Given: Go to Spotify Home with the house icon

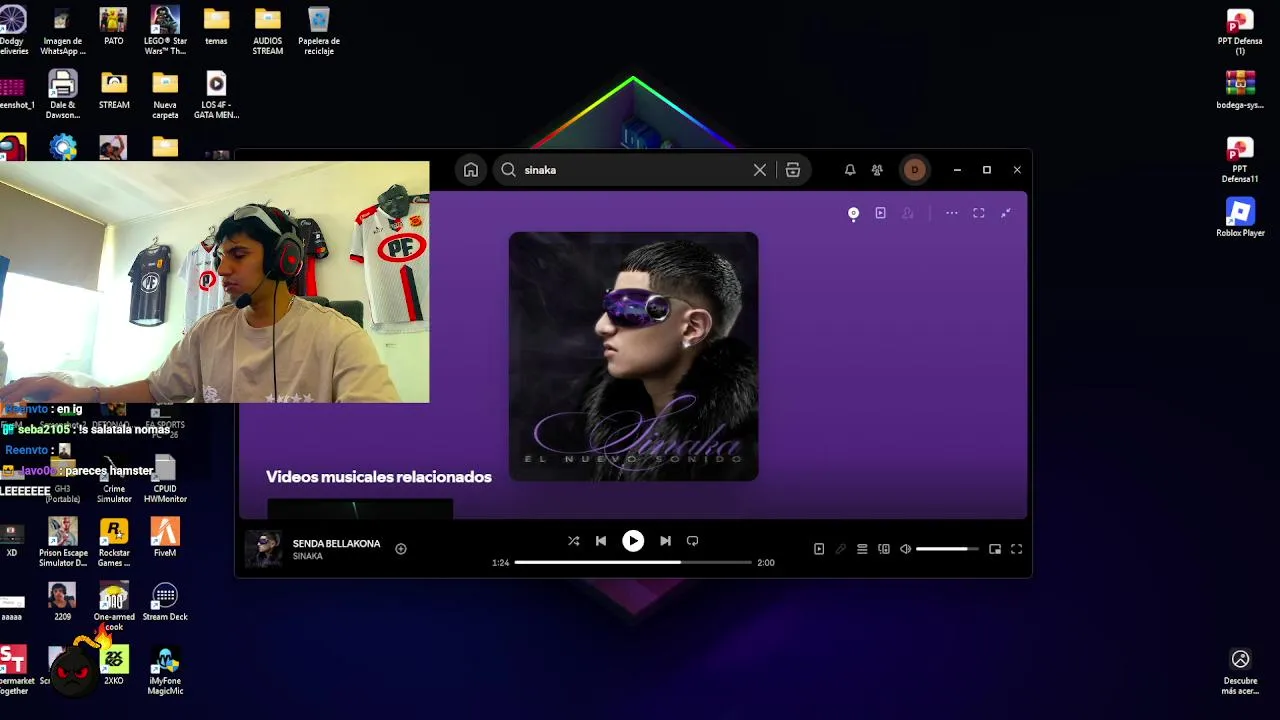Looking at the screenshot, I should 471,170.
